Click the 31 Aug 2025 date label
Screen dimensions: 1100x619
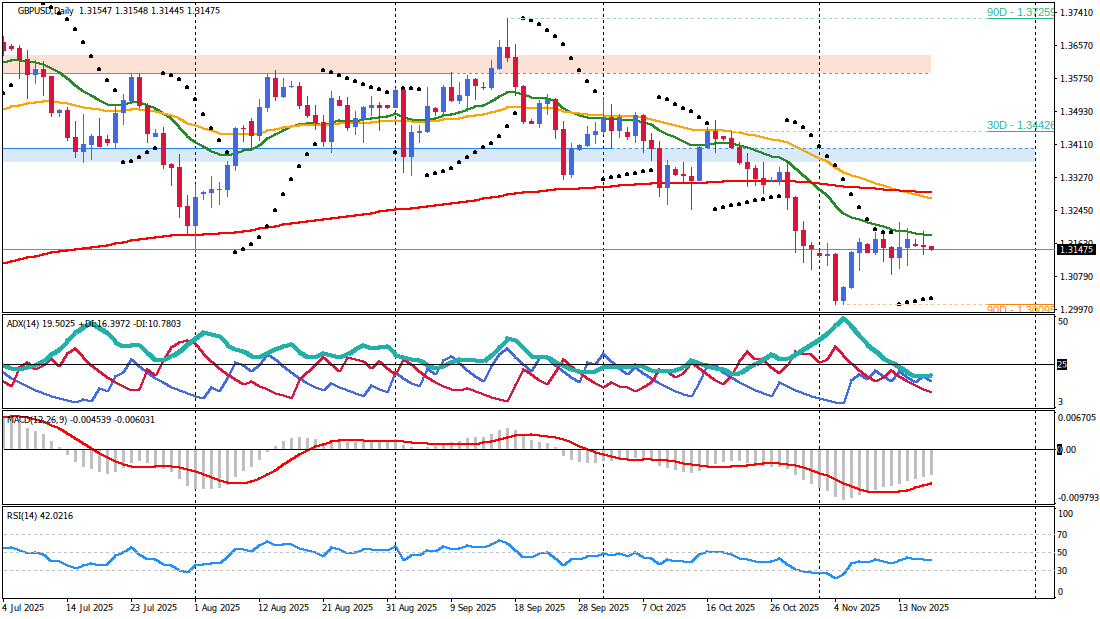412,608
